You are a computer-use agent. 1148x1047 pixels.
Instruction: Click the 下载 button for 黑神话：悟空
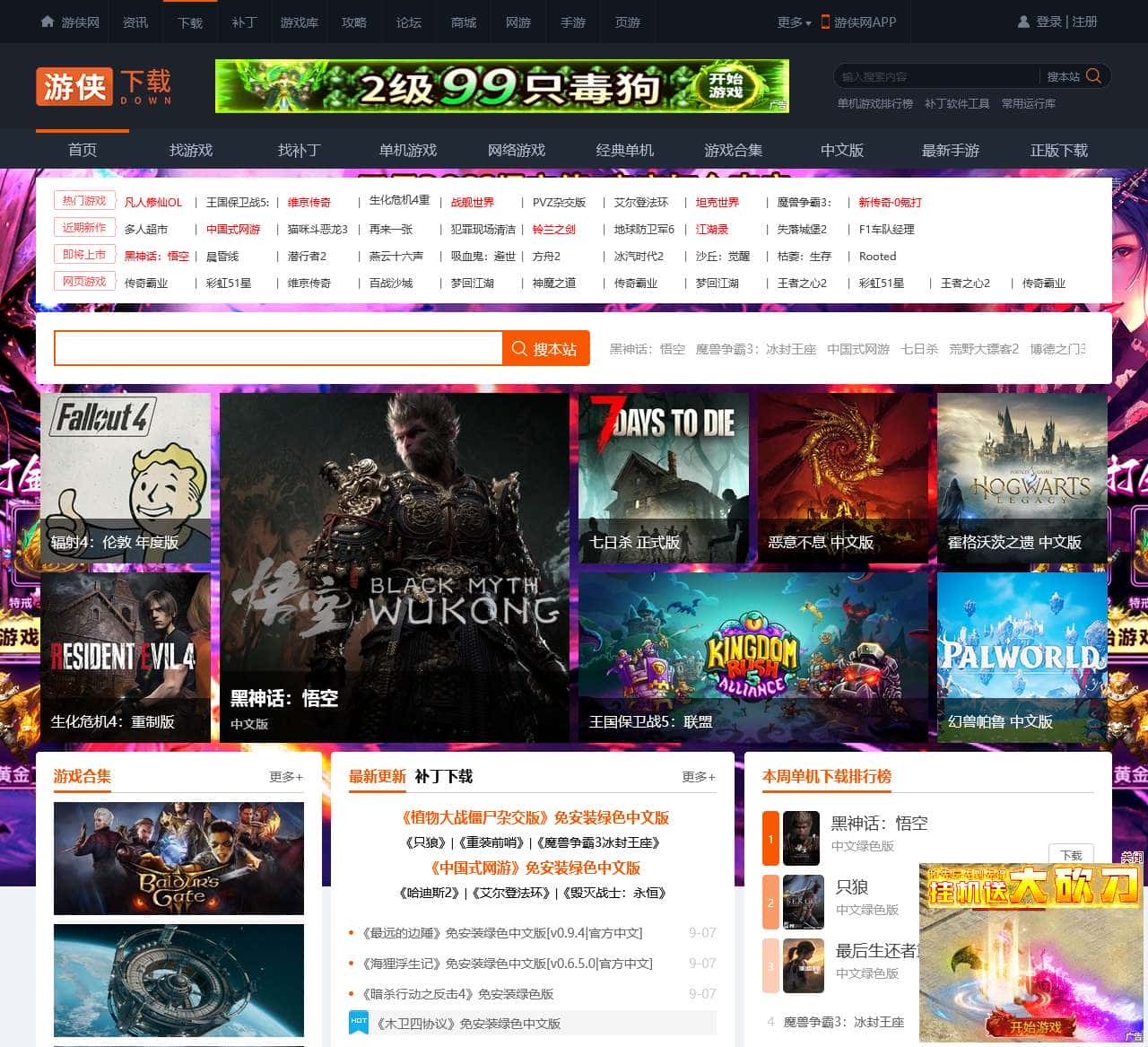tap(1071, 855)
